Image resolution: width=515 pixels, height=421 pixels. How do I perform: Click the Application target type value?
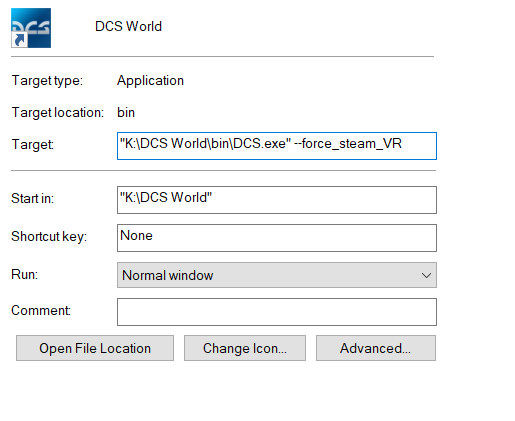point(150,81)
